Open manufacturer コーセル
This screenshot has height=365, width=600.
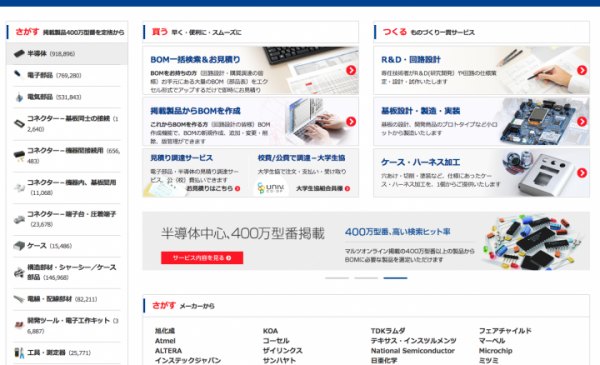click(276, 341)
